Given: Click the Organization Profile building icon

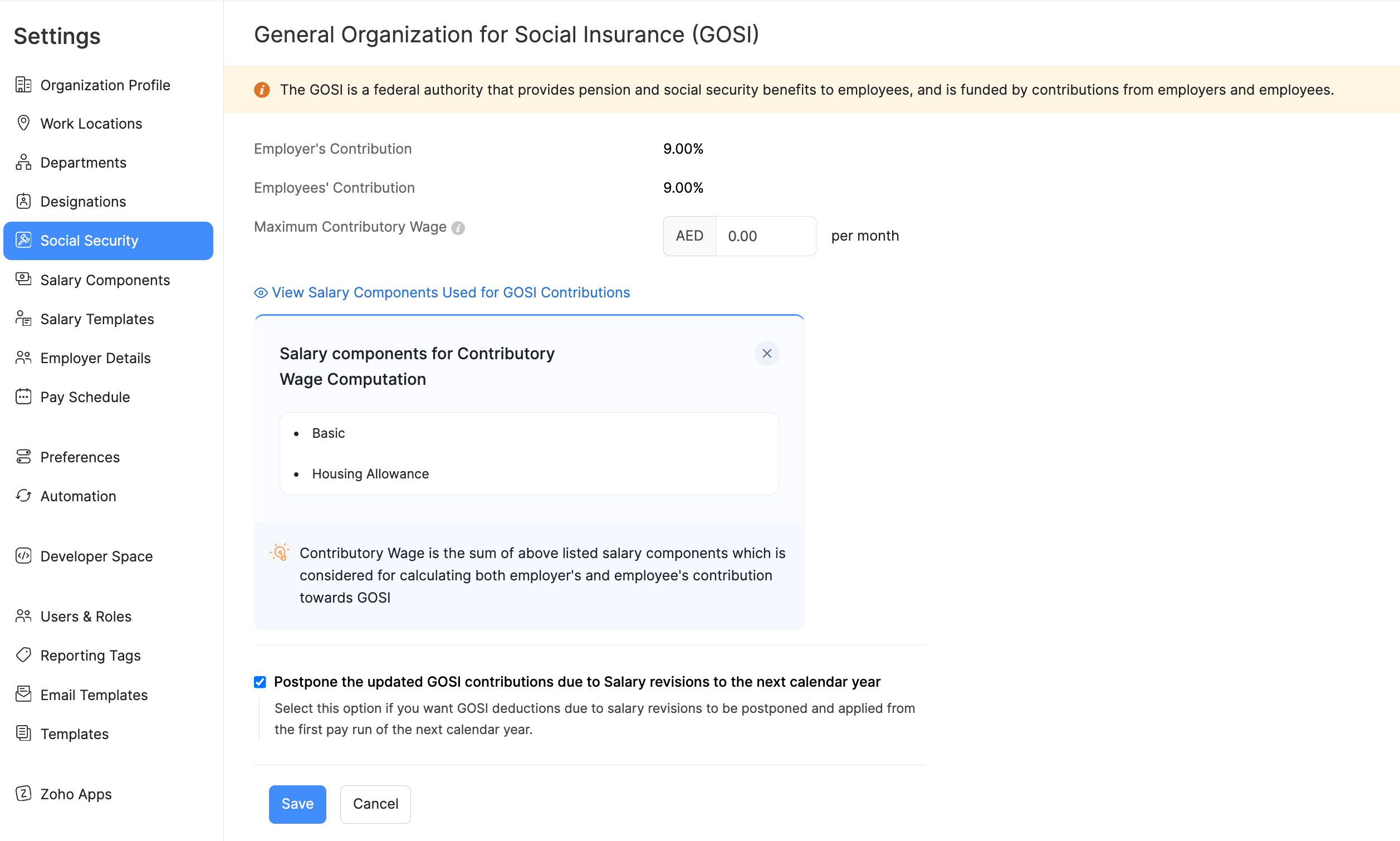Looking at the screenshot, I should 23,85.
